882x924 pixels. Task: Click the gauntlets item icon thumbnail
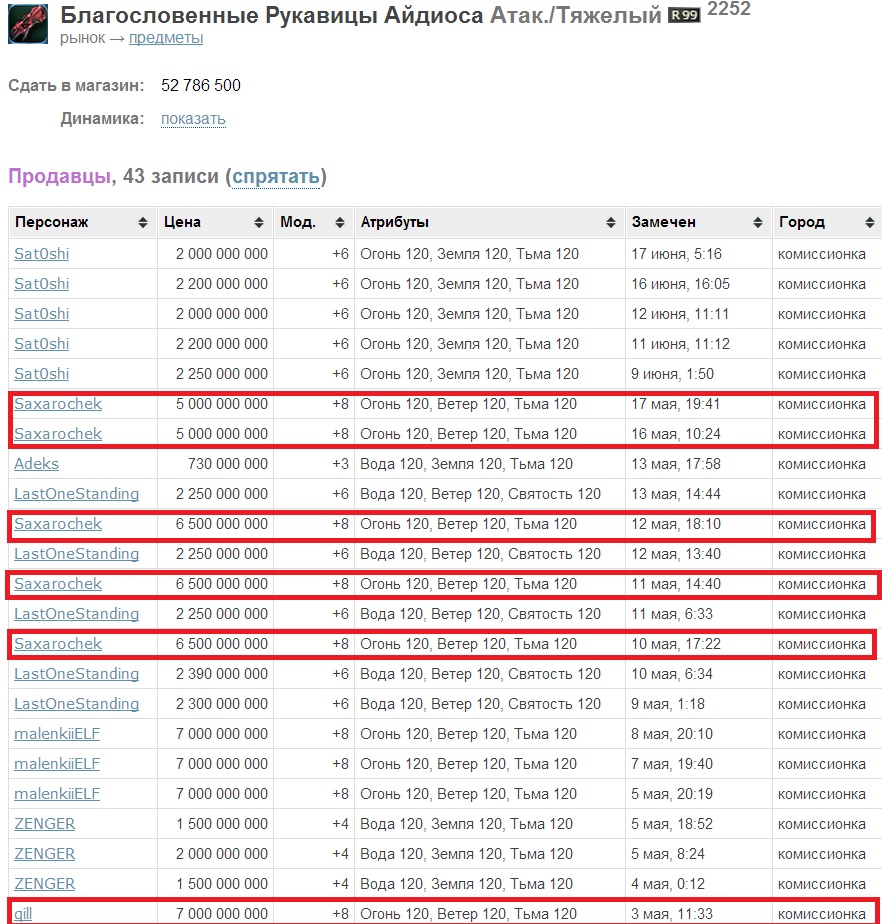(28, 24)
